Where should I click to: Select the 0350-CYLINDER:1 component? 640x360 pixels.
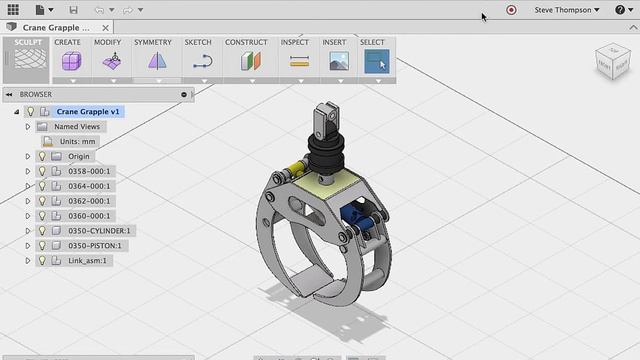(x=99, y=231)
